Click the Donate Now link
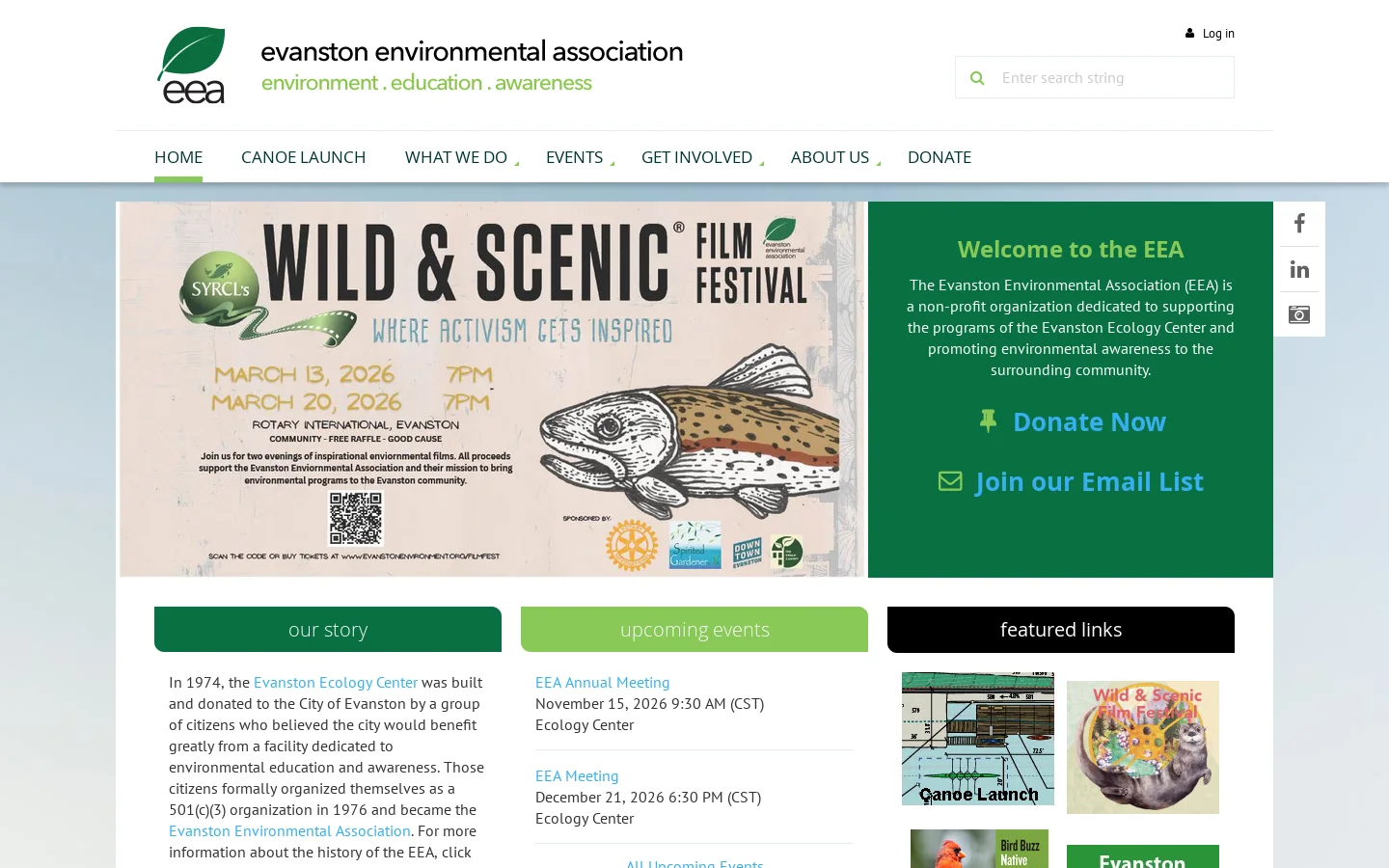 click(x=1089, y=421)
